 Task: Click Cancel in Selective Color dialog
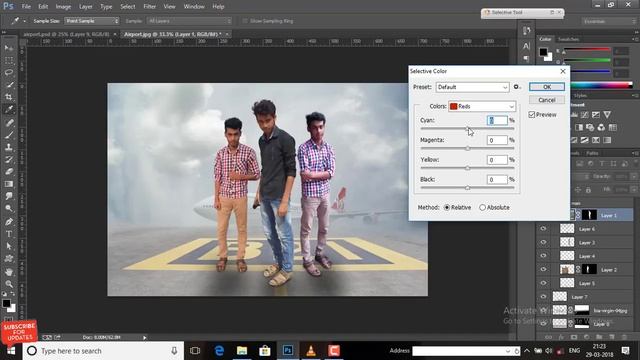tap(547, 100)
